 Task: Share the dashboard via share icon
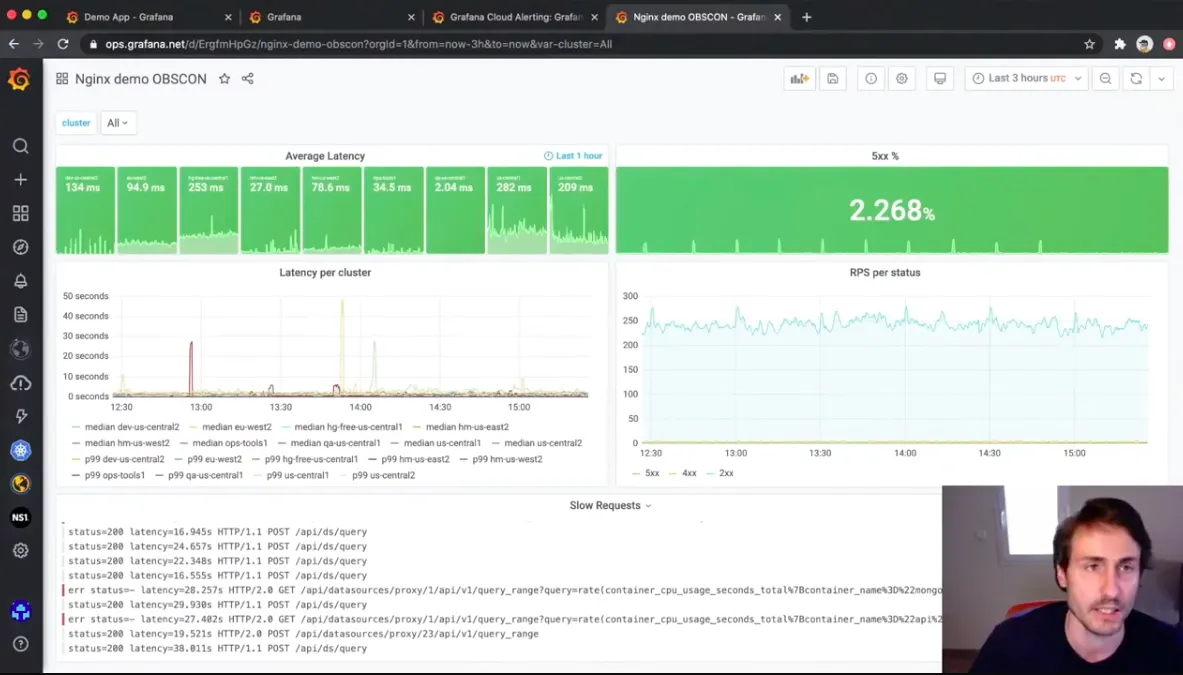click(247, 78)
